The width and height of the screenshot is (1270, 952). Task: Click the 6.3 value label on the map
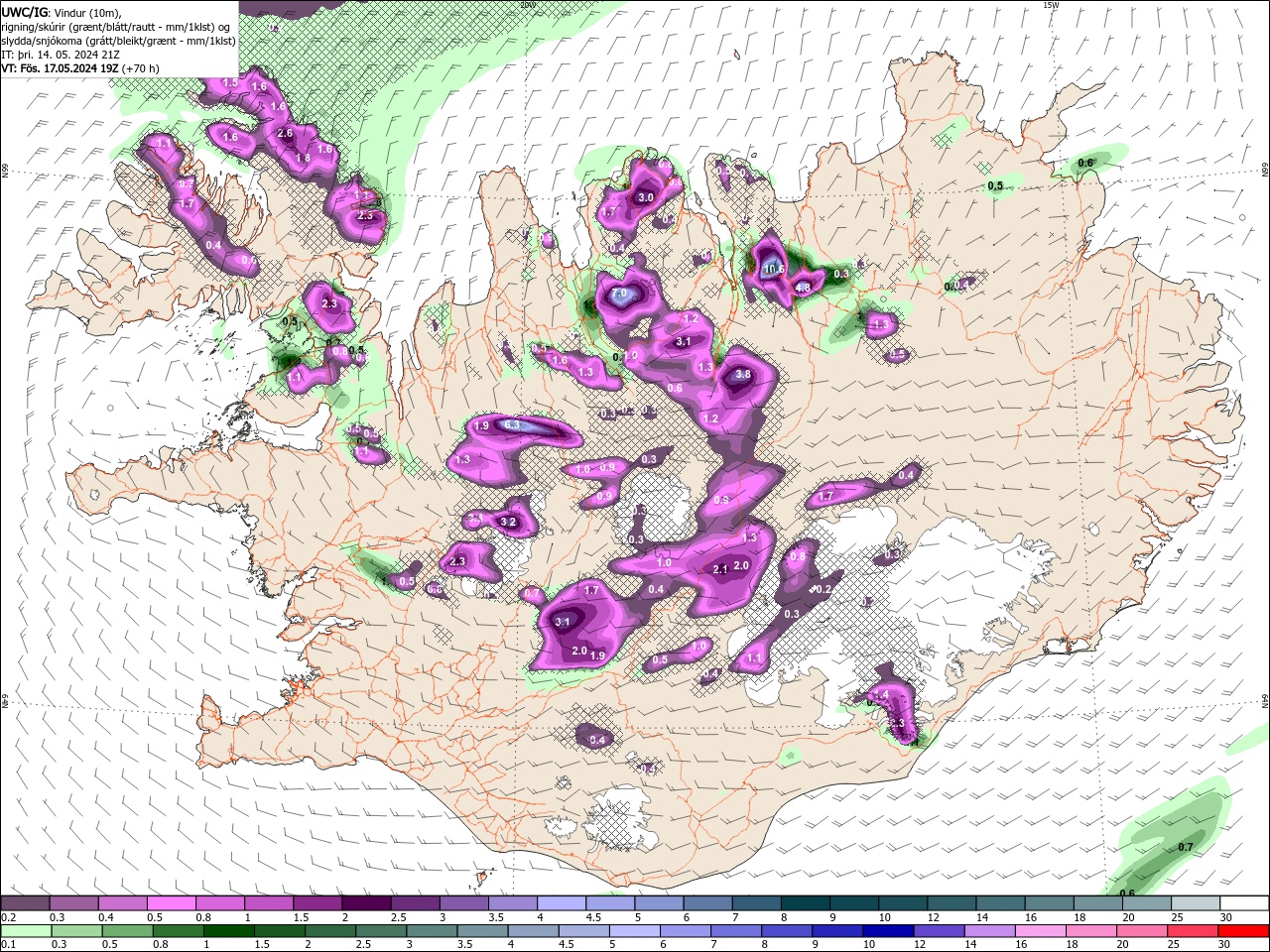(x=513, y=425)
